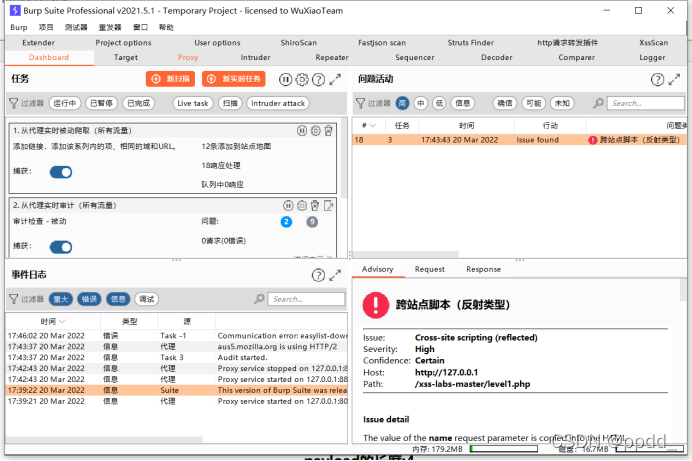Toggle the 中 severity filter
Screen dimensions: 692x461
point(421,103)
